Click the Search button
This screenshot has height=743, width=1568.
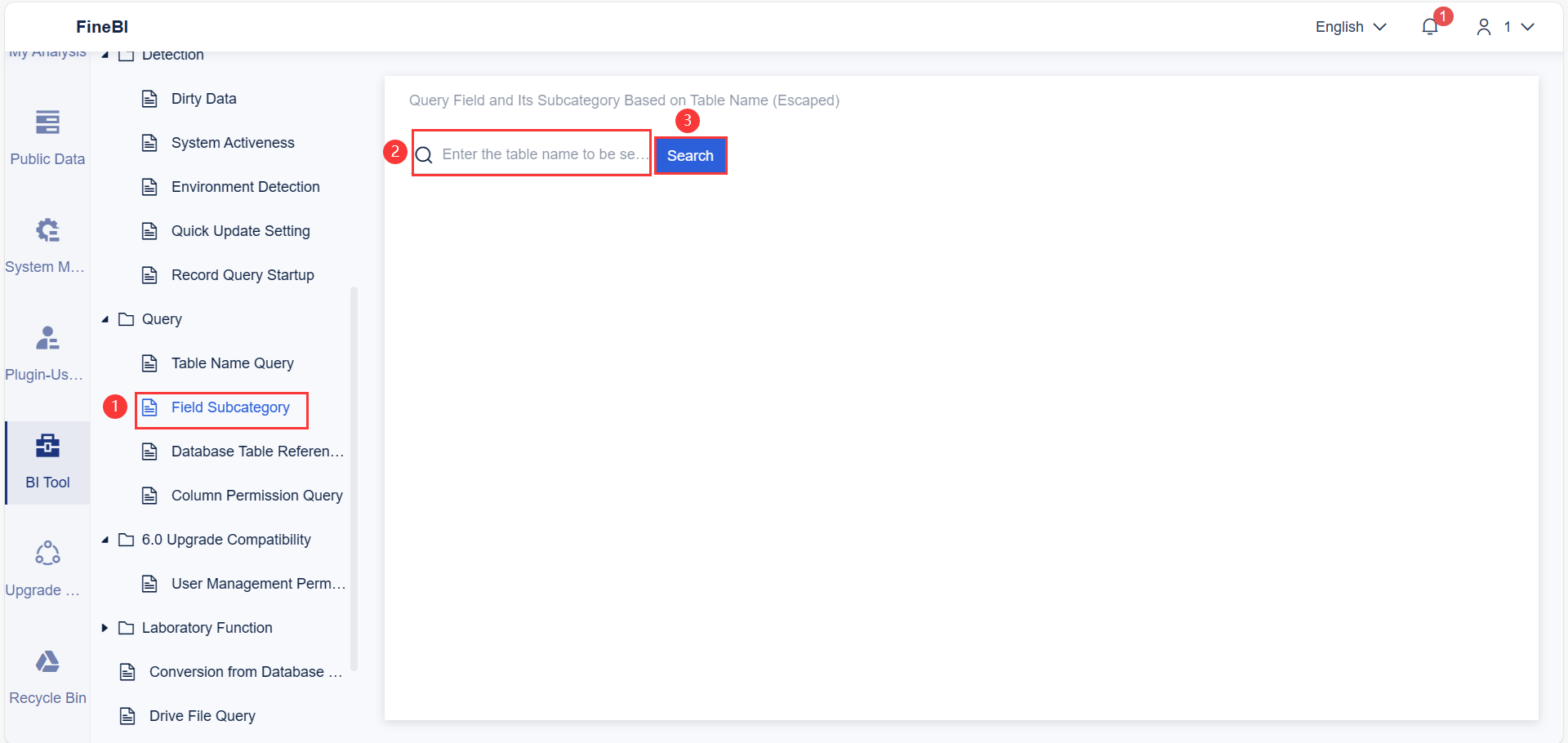690,155
